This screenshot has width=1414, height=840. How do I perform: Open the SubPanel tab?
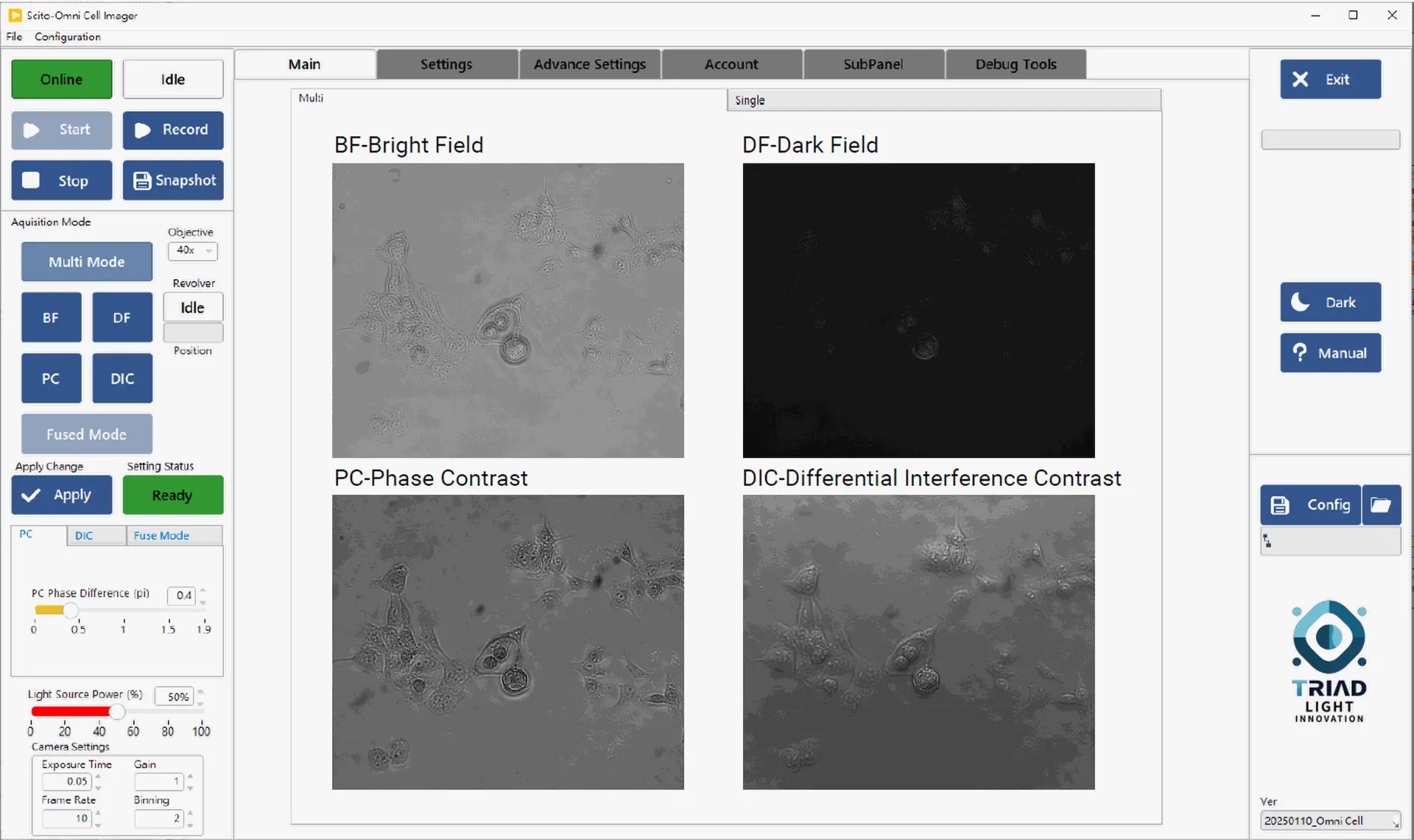pos(873,65)
